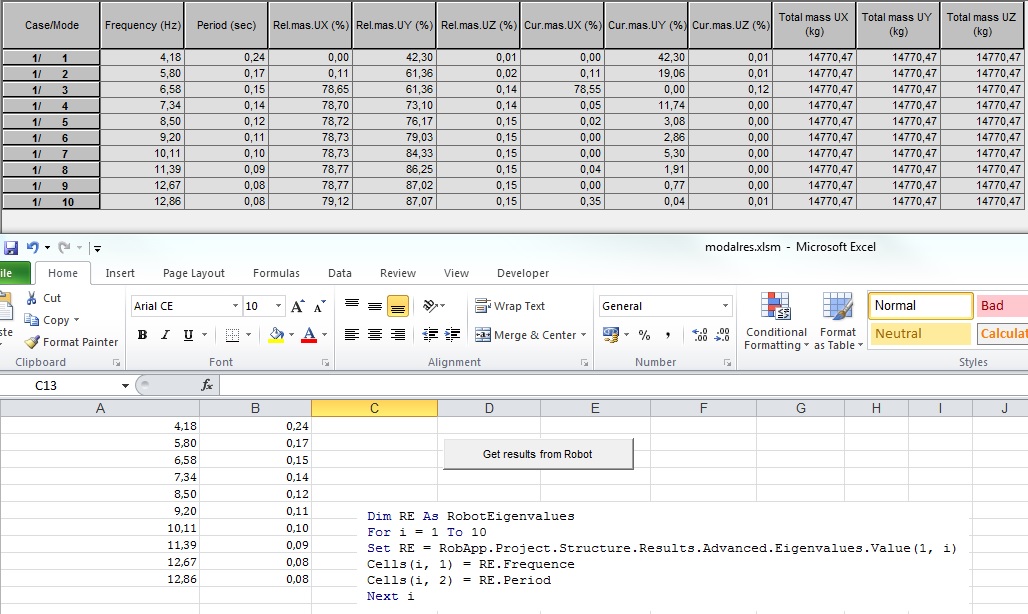Screen dimensions: 1028x614
Task: Click the Increase Decimal icon
Action: click(x=698, y=335)
